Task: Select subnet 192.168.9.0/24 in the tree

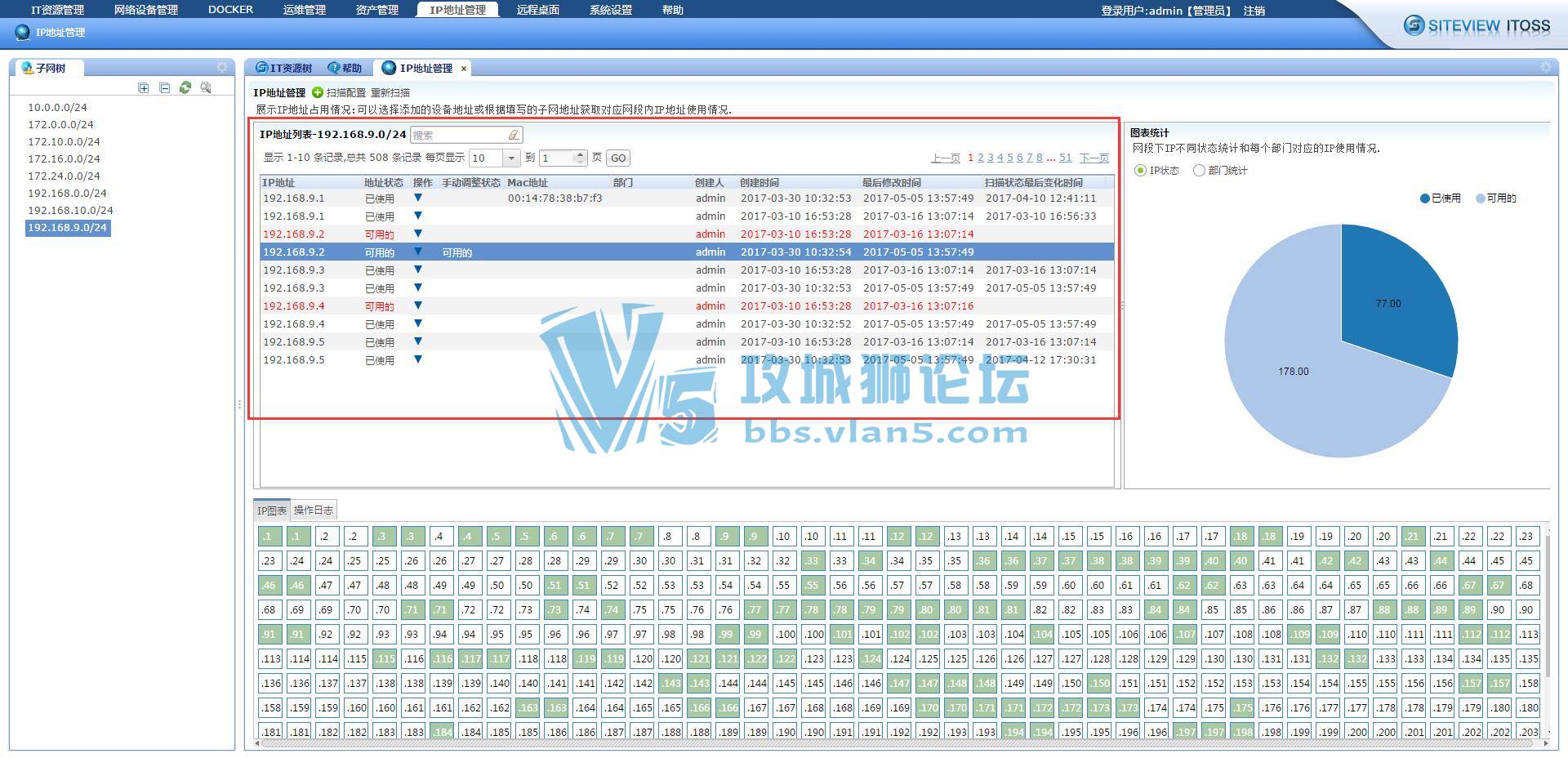Action: (68, 228)
